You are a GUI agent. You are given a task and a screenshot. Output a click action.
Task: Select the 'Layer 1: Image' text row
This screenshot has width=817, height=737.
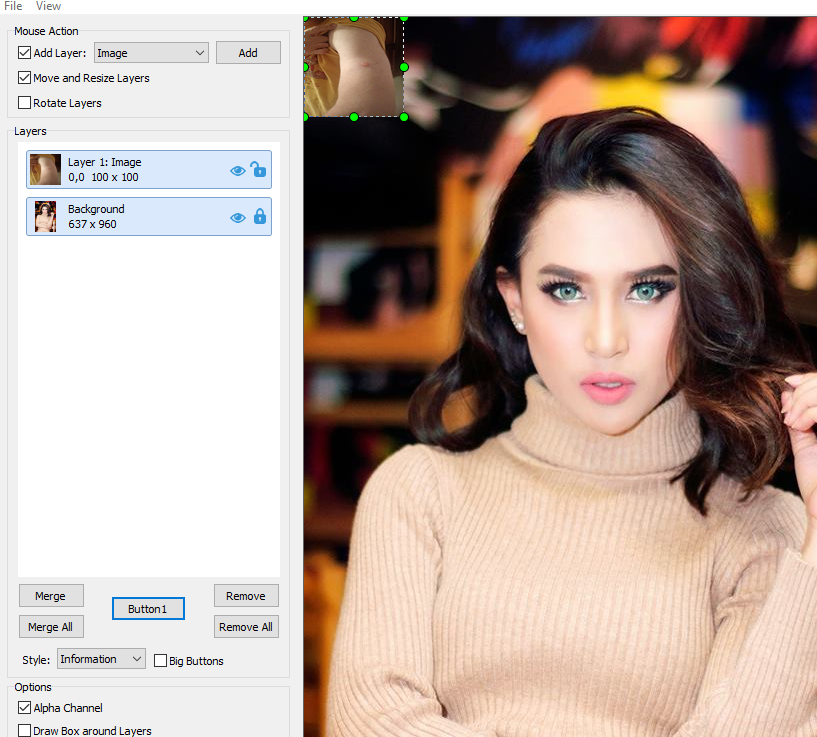(104, 162)
